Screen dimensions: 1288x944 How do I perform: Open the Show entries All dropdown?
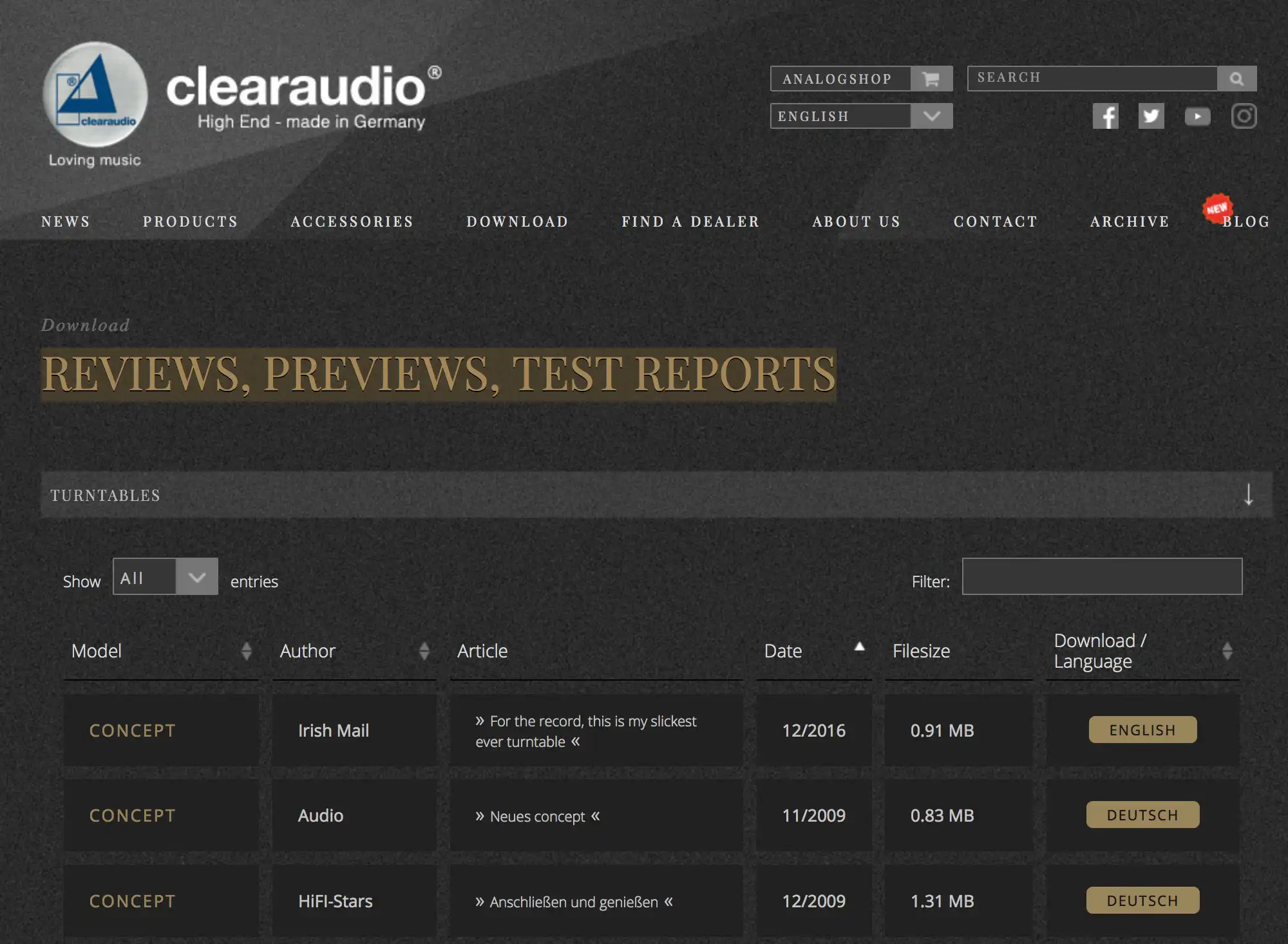[166, 576]
